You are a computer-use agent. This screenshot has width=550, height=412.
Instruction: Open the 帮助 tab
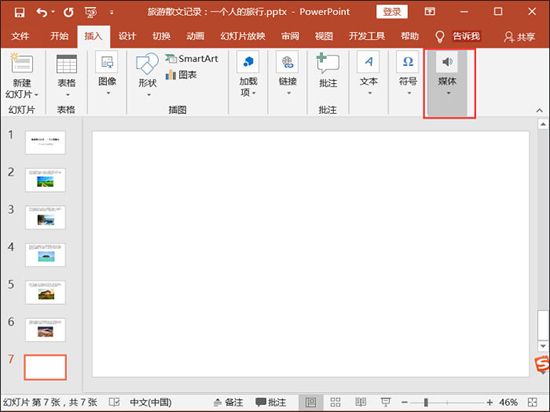click(410, 36)
